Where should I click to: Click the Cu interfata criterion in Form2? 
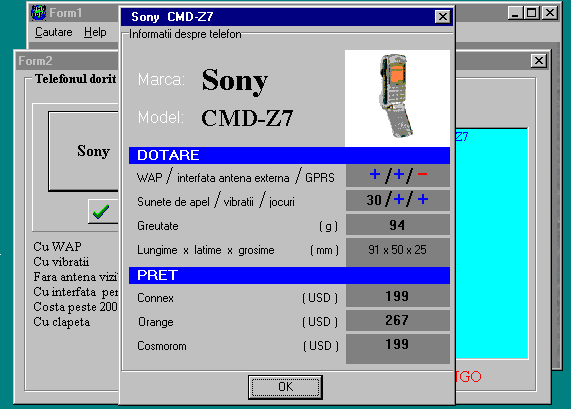[x=76, y=292]
